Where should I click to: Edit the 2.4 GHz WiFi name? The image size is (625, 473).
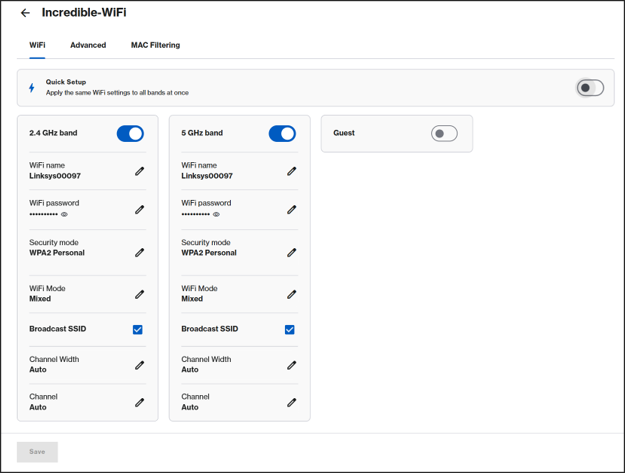pos(139,171)
